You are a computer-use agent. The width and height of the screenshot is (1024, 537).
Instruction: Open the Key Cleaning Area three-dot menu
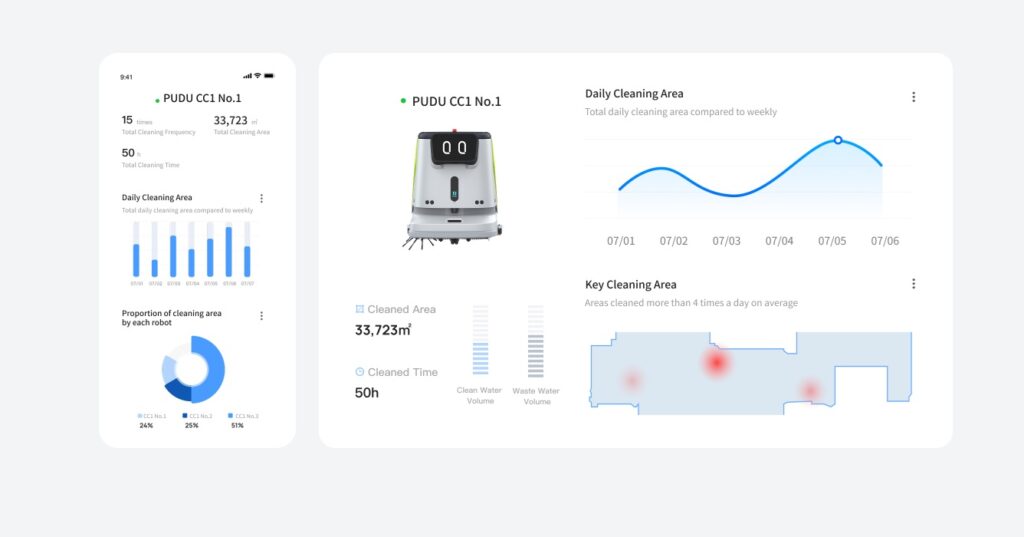pyautogui.click(x=913, y=284)
